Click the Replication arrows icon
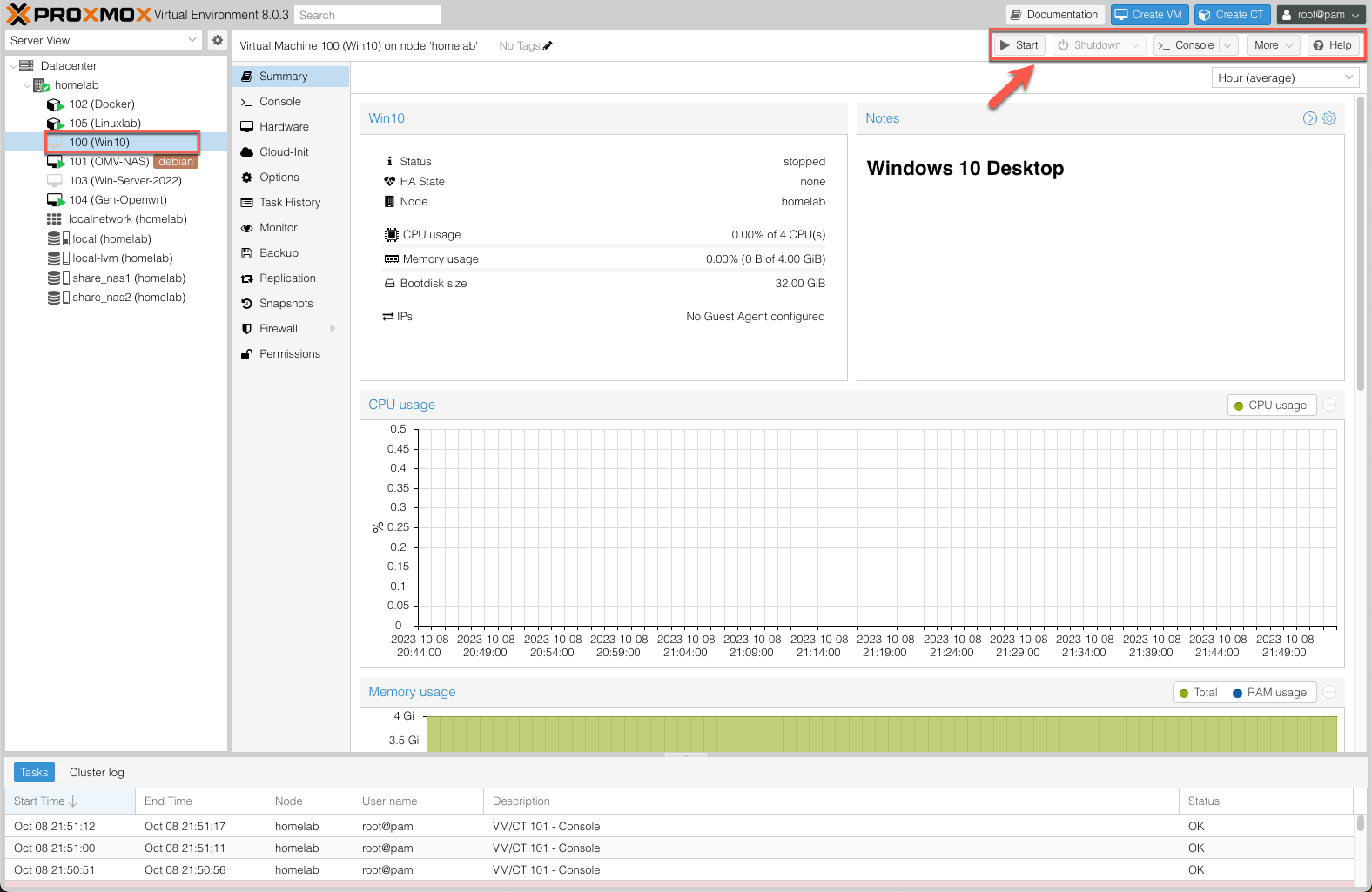The height and width of the screenshot is (892, 1372). 247,278
